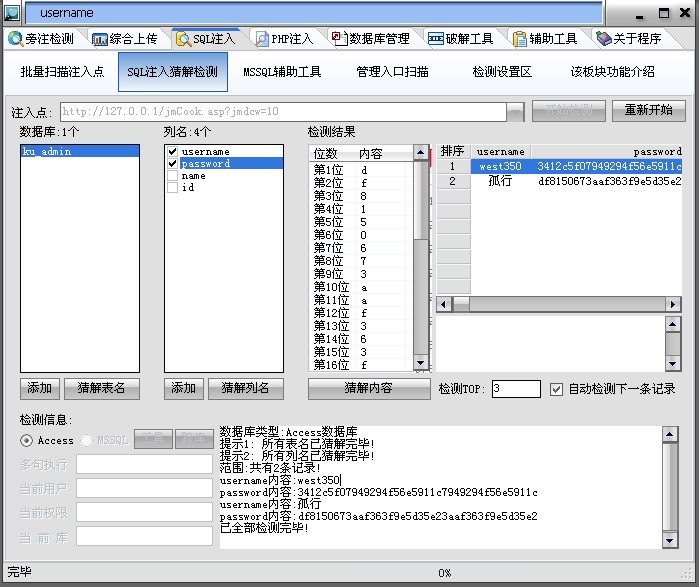The image size is (699, 587).
Task: Click the username column header
Action: [501, 152]
